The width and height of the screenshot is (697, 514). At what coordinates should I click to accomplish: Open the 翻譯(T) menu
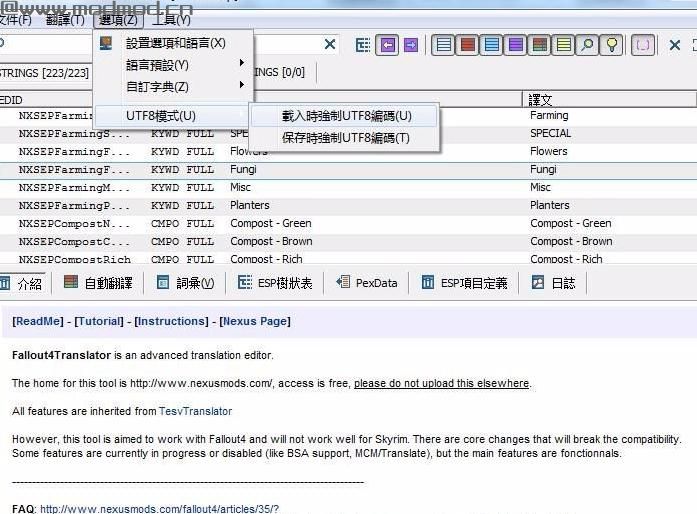click(x=65, y=20)
